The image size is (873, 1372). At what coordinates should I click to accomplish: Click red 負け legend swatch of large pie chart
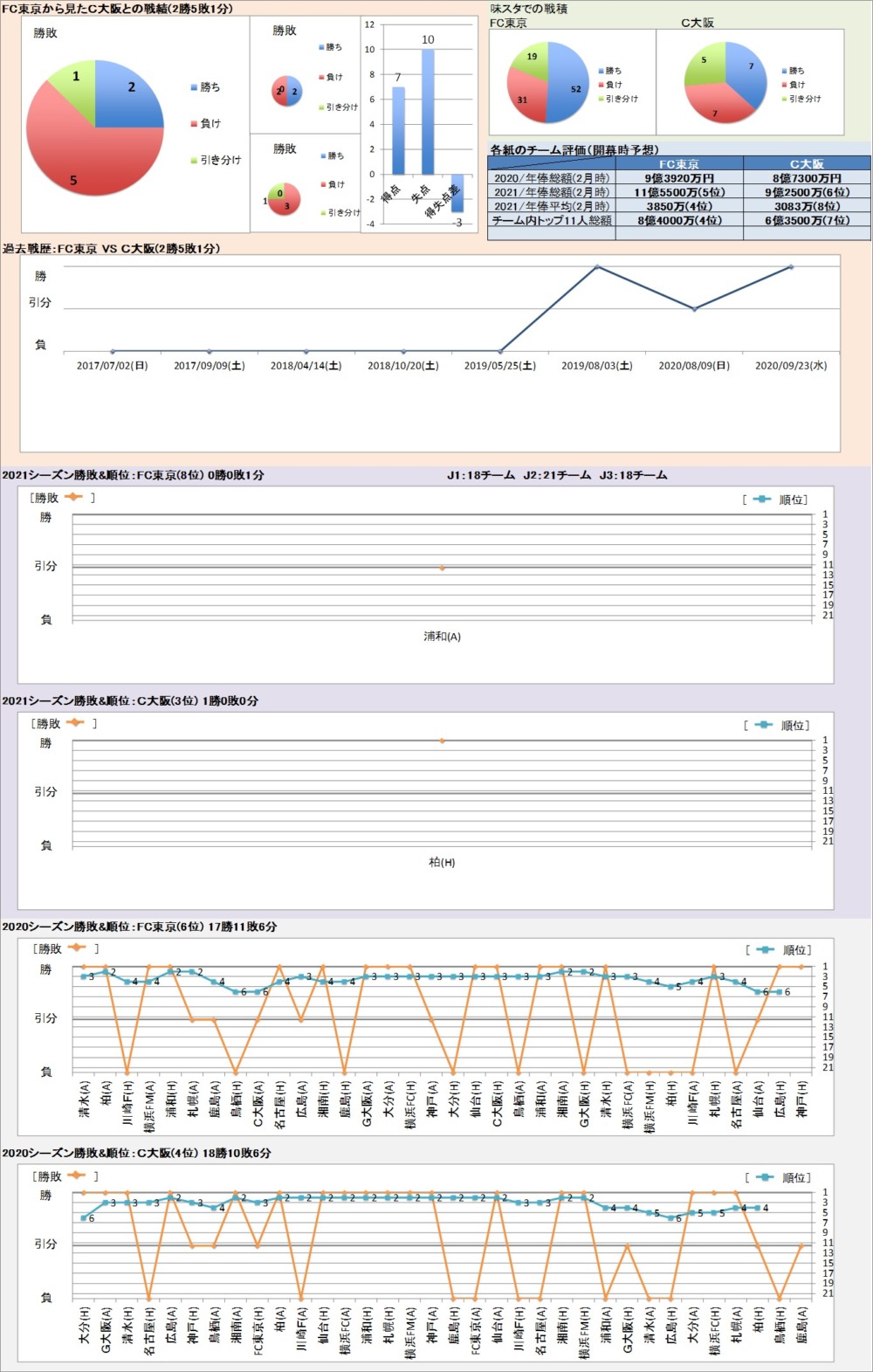tap(194, 124)
